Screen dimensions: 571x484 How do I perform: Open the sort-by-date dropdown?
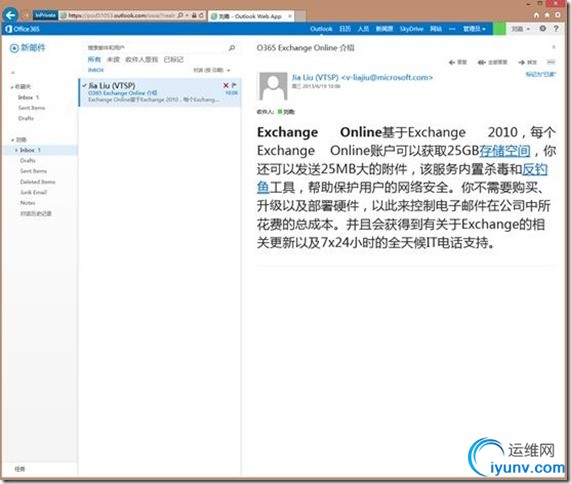pyautogui.click(x=212, y=70)
